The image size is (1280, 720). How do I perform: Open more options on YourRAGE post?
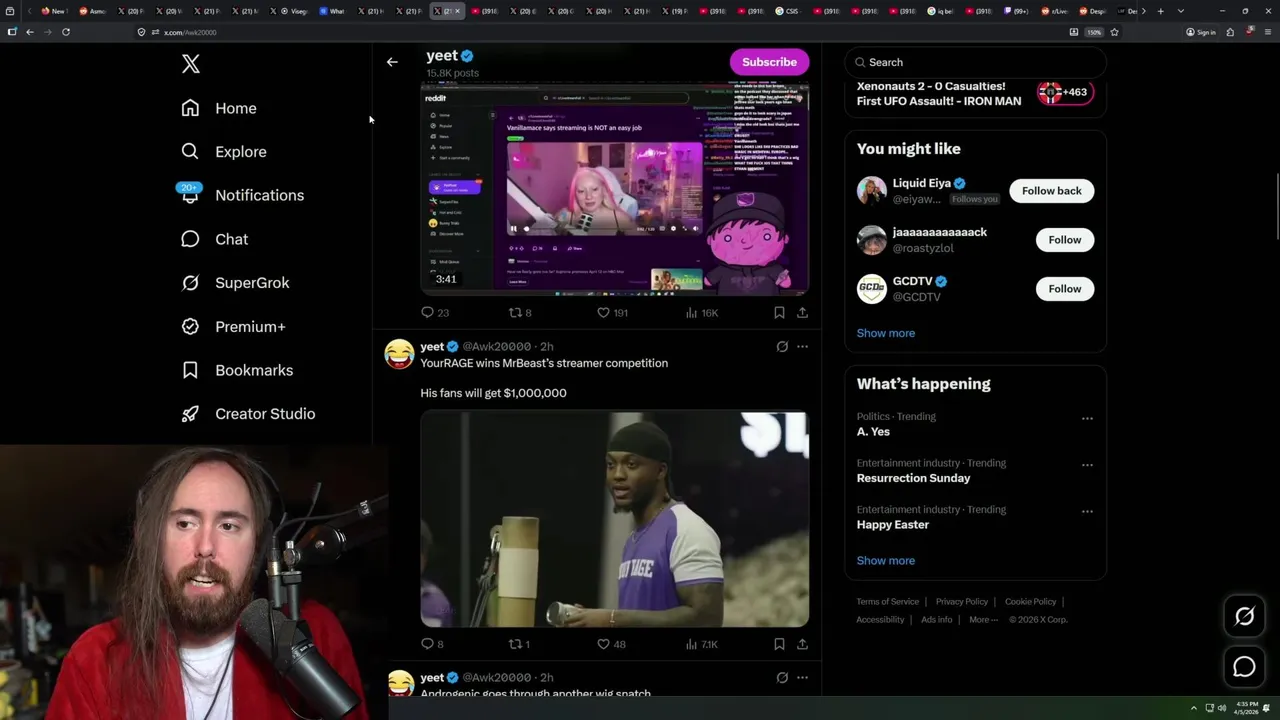tap(802, 347)
